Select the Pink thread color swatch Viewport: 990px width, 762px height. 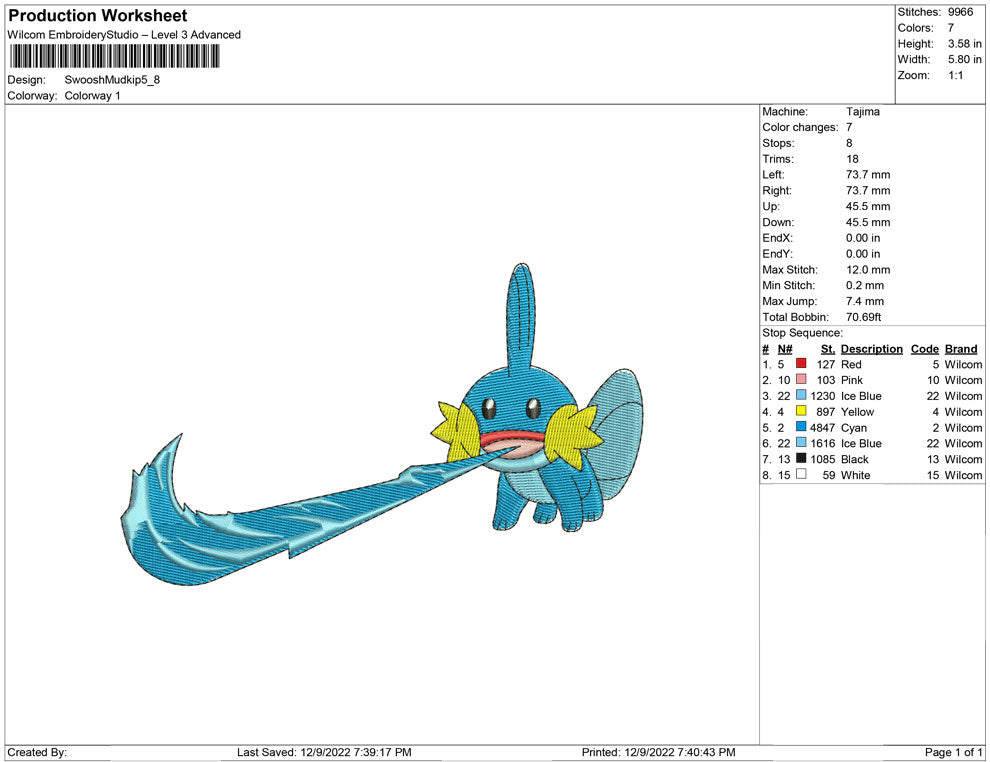(x=801, y=381)
